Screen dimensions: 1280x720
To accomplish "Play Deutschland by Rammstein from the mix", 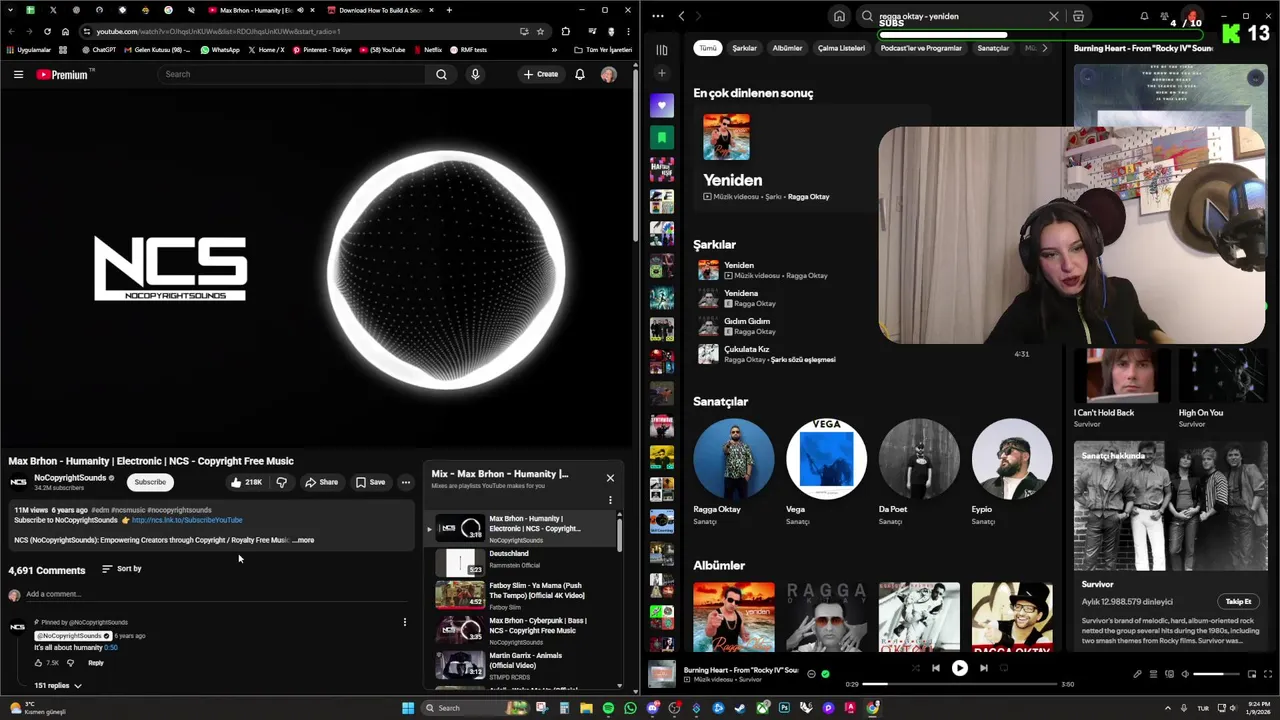I will tap(525, 563).
